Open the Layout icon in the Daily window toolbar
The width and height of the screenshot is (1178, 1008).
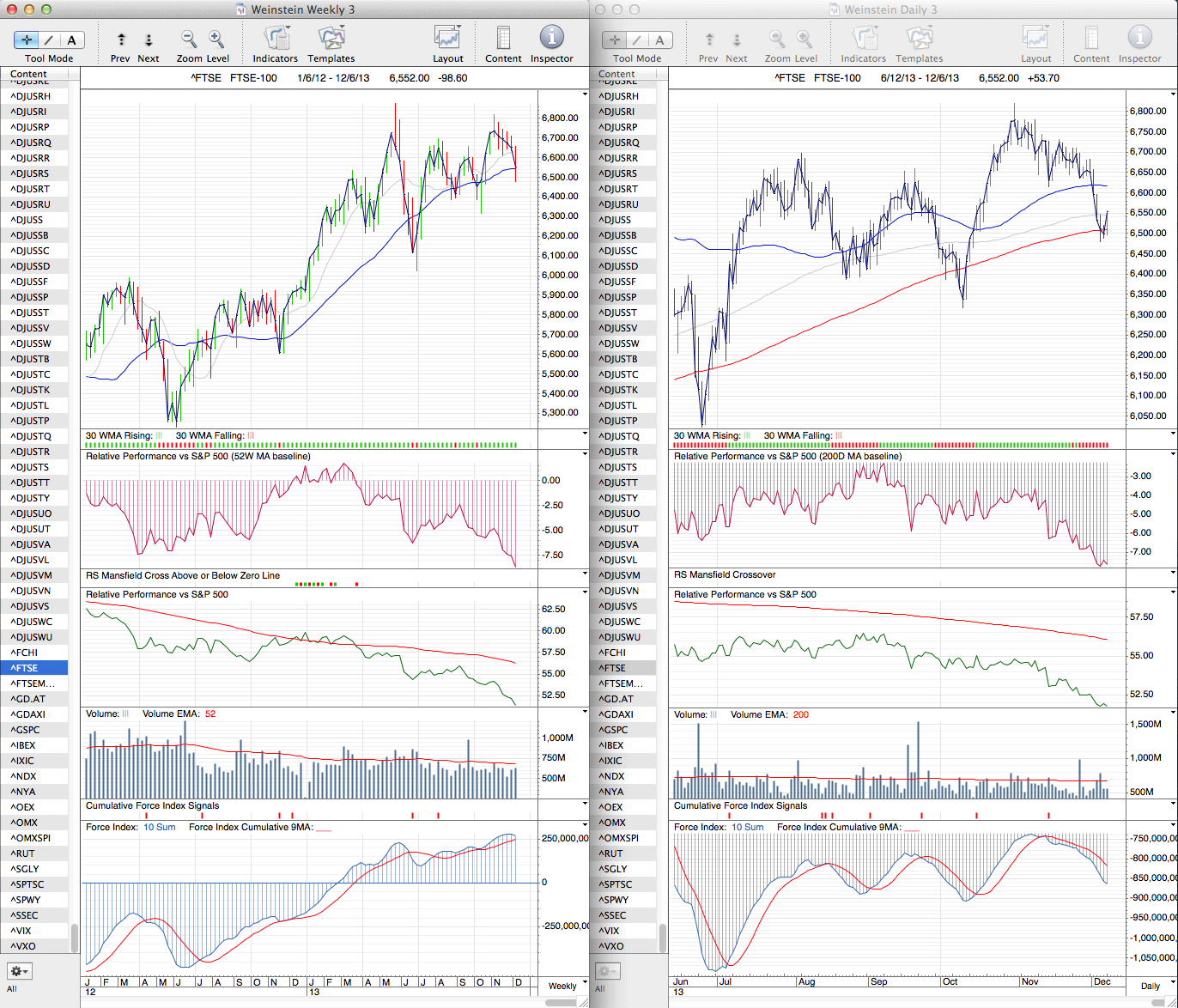point(1035,39)
